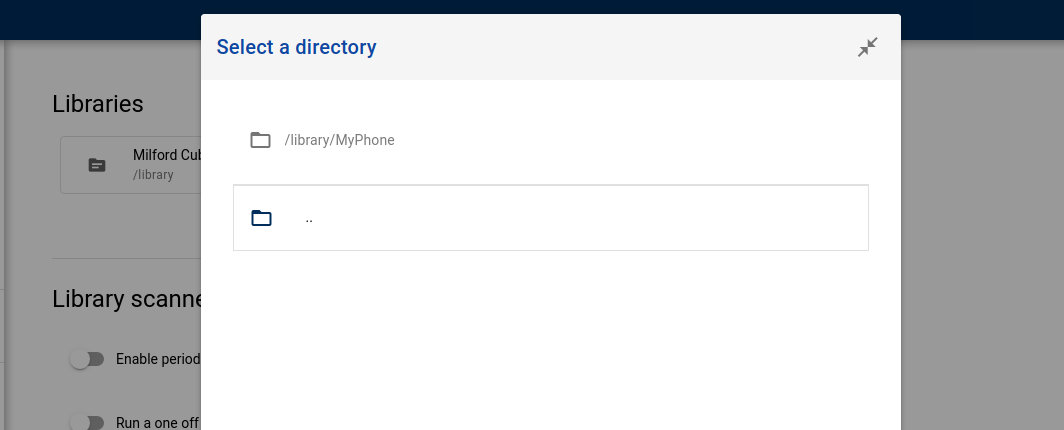Click the empty white area below the directory list
The height and width of the screenshot is (430, 1064).
point(550,339)
